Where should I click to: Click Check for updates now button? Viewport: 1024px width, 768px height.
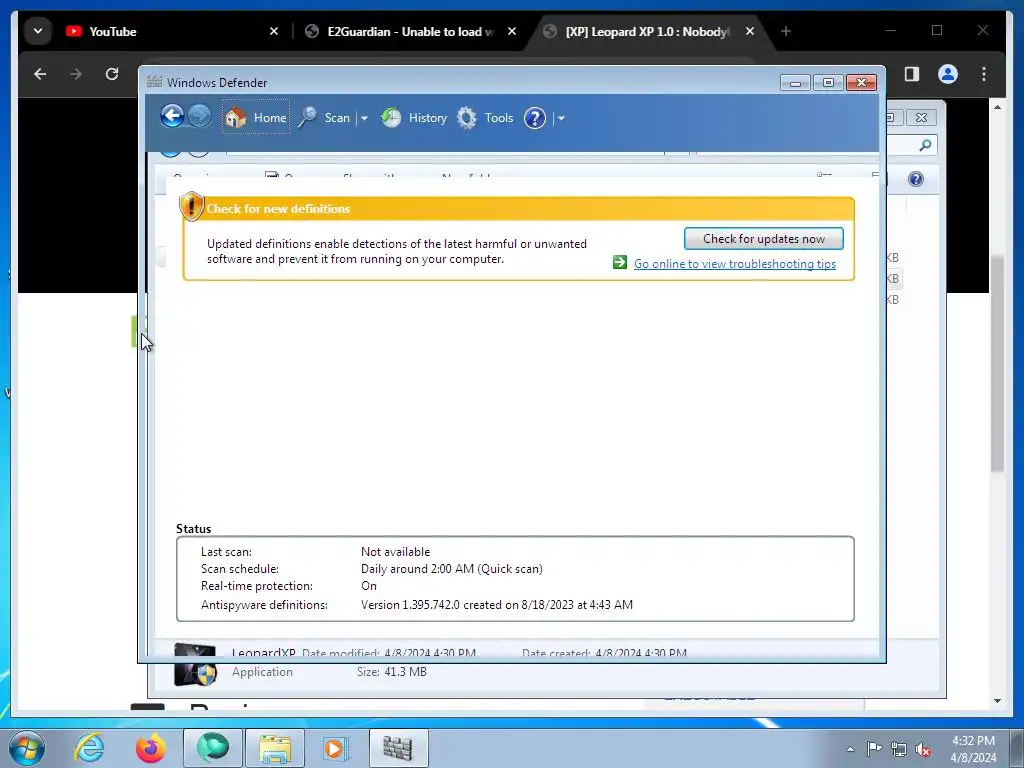coord(763,238)
